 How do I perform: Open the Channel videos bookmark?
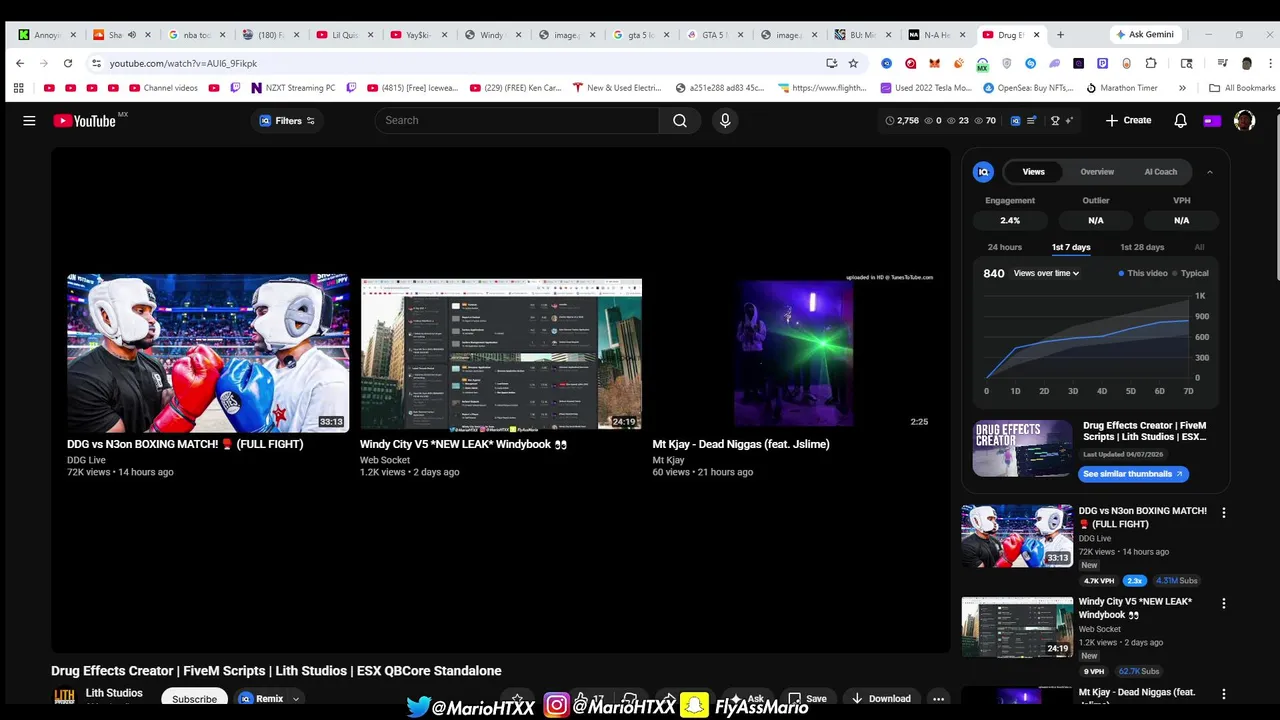point(163,88)
